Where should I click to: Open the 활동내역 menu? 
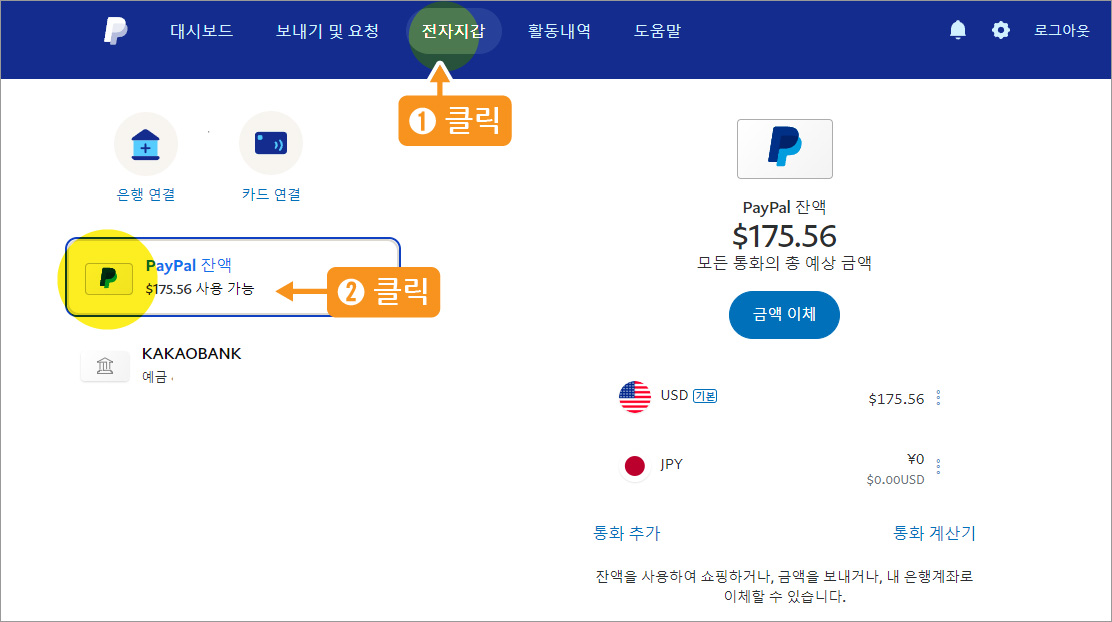[559, 31]
